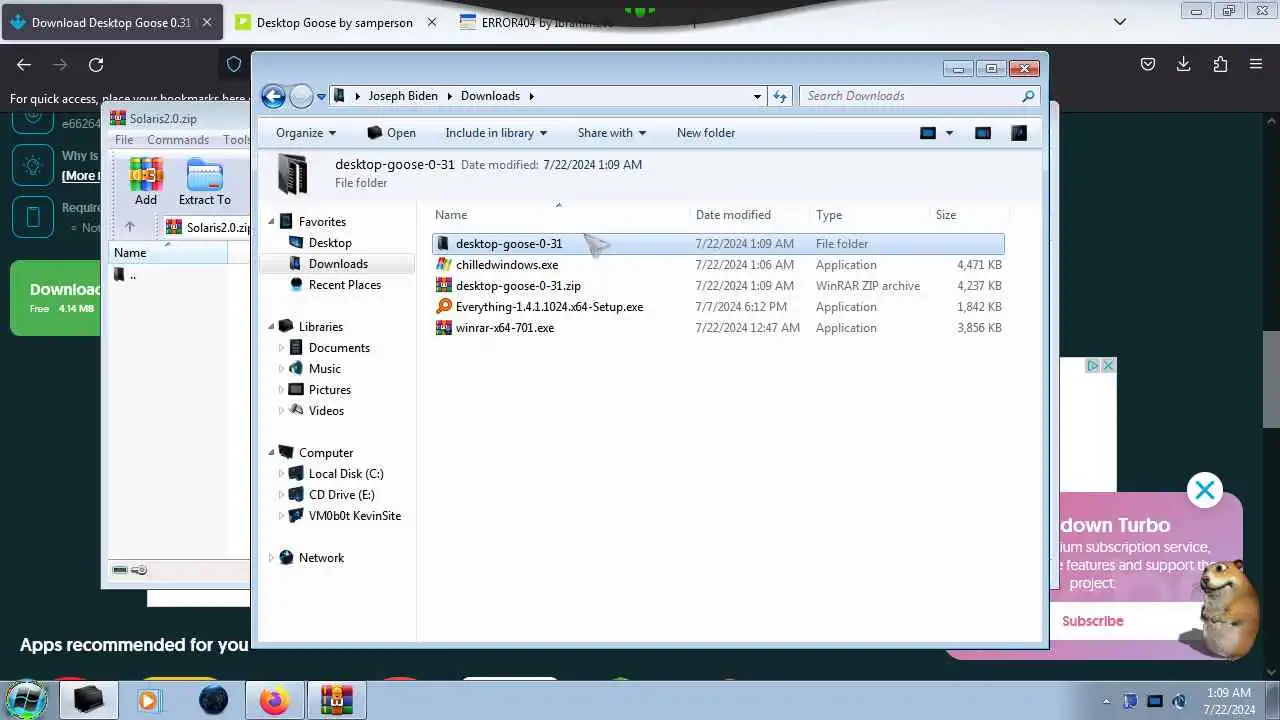The image size is (1280, 720).
Task: Click the Subscribe link
Action: pos(1093,621)
